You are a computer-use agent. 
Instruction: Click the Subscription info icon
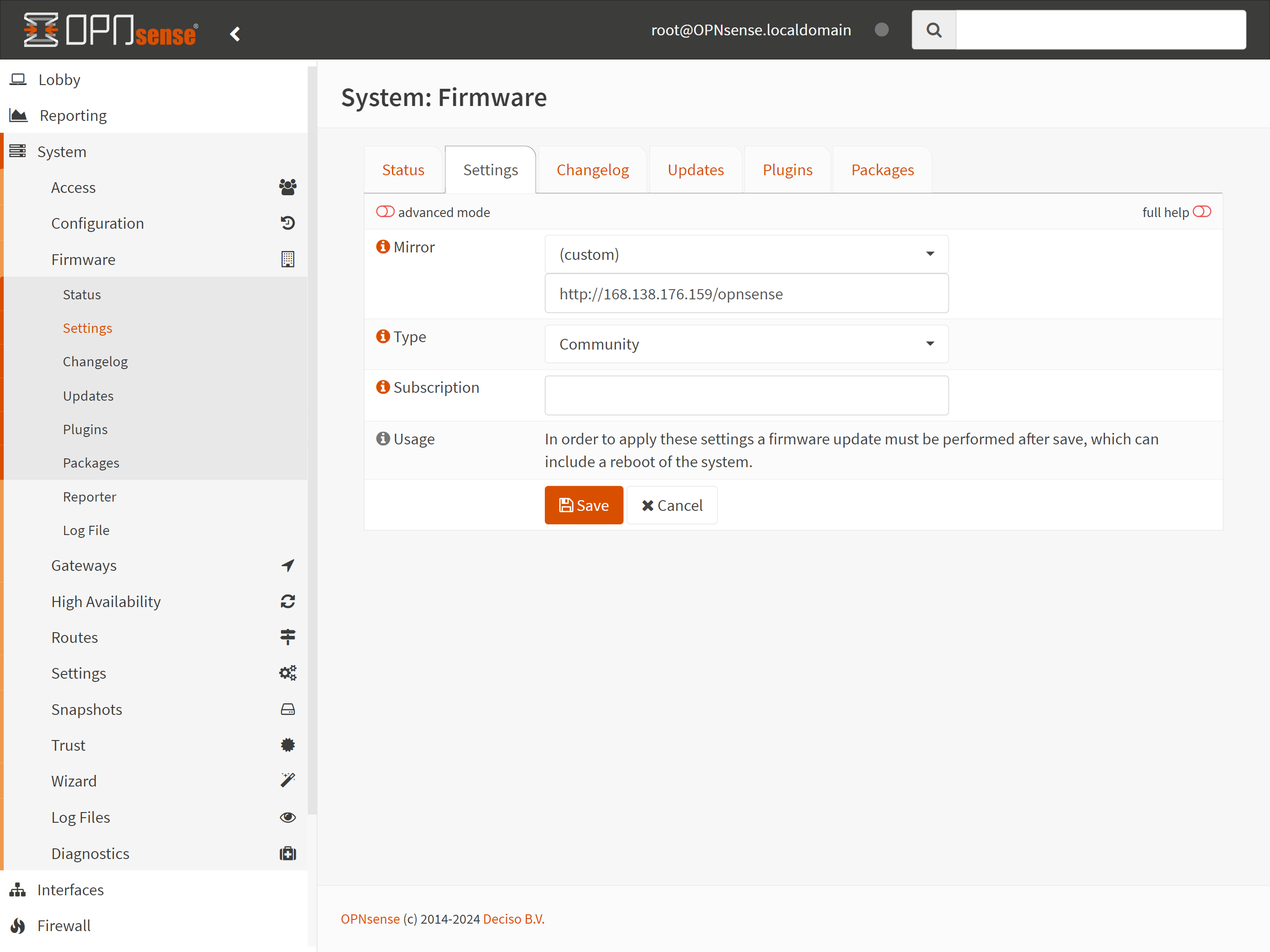[383, 387]
